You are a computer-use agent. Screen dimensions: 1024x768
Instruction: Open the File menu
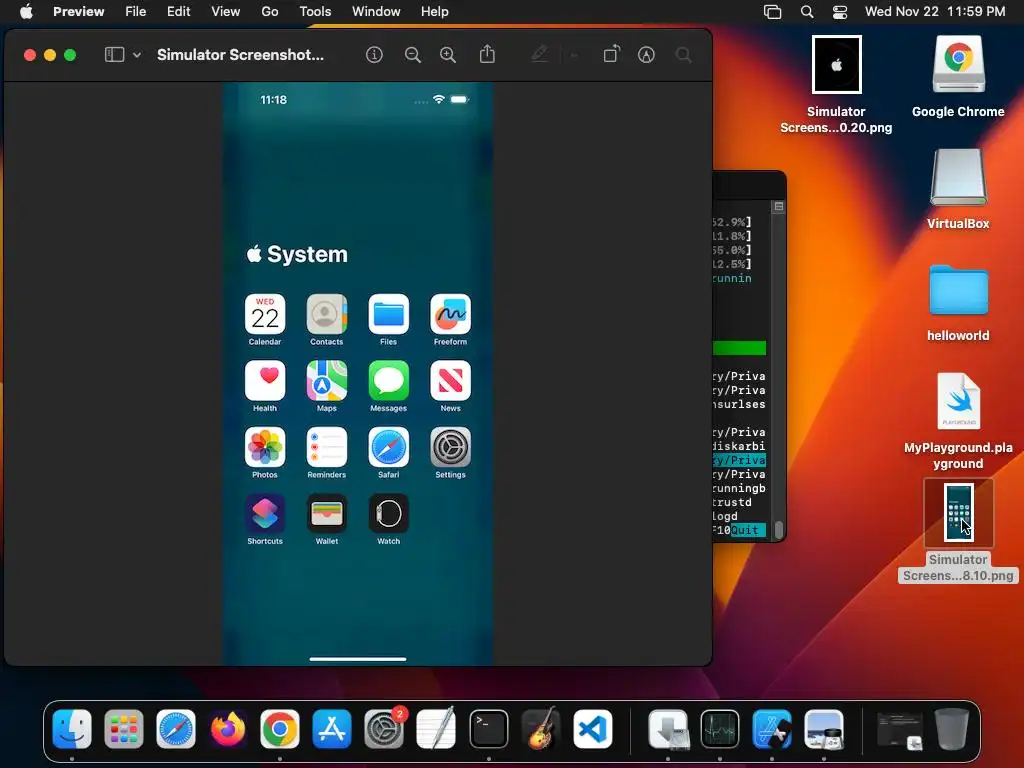pos(136,11)
